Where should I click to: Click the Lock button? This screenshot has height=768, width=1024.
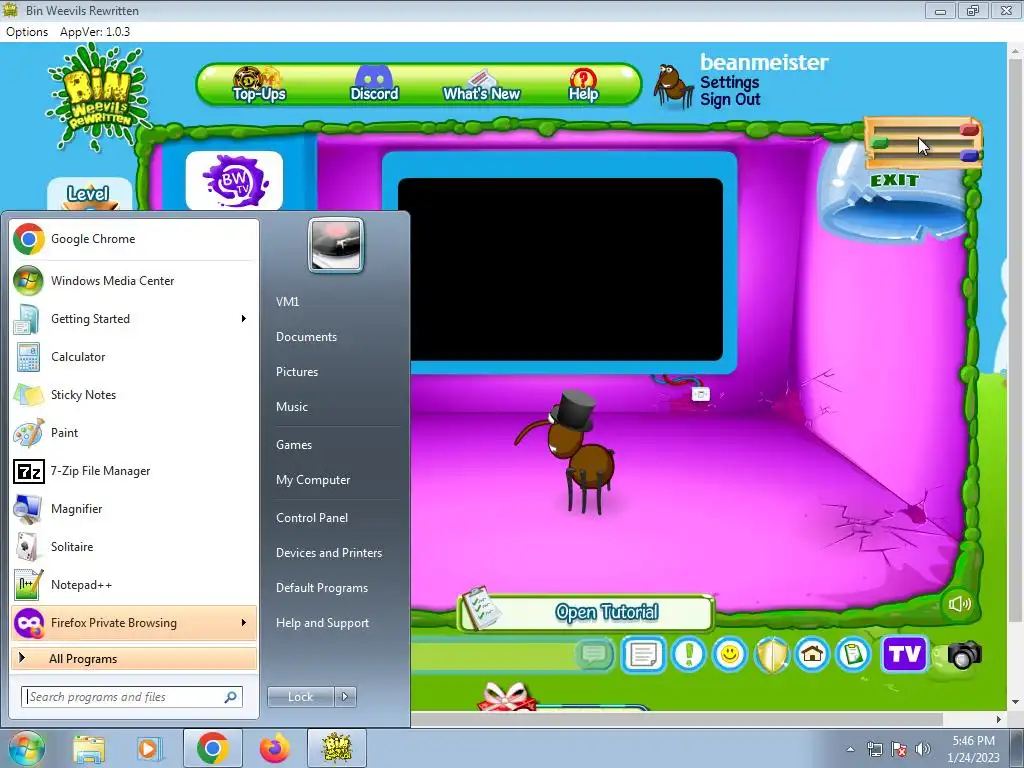tap(301, 697)
